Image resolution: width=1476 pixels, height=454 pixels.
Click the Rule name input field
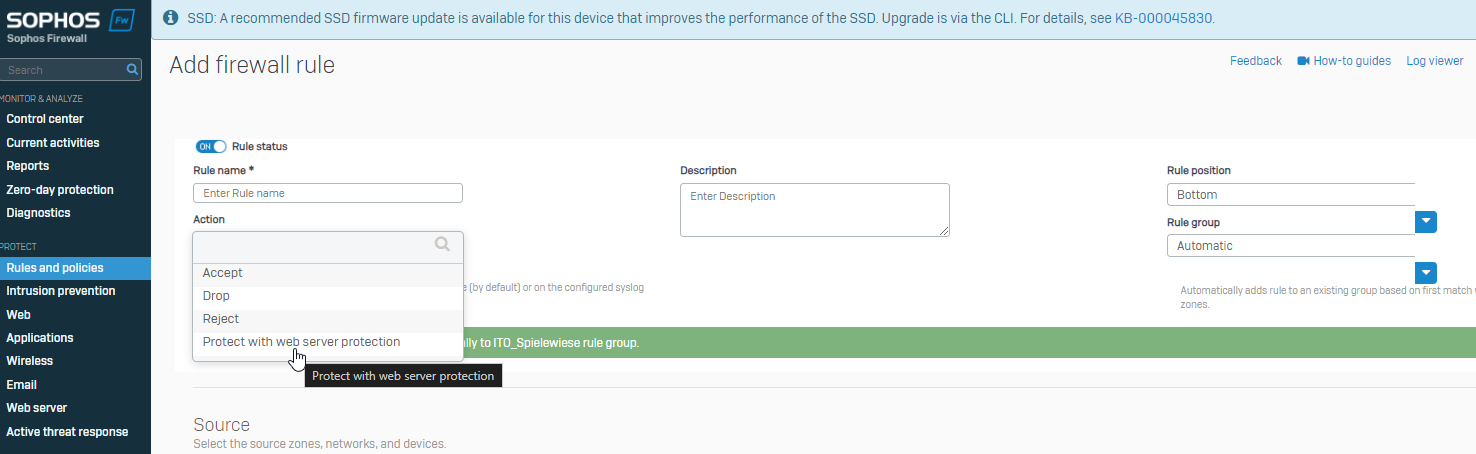click(x=327, y=193)
